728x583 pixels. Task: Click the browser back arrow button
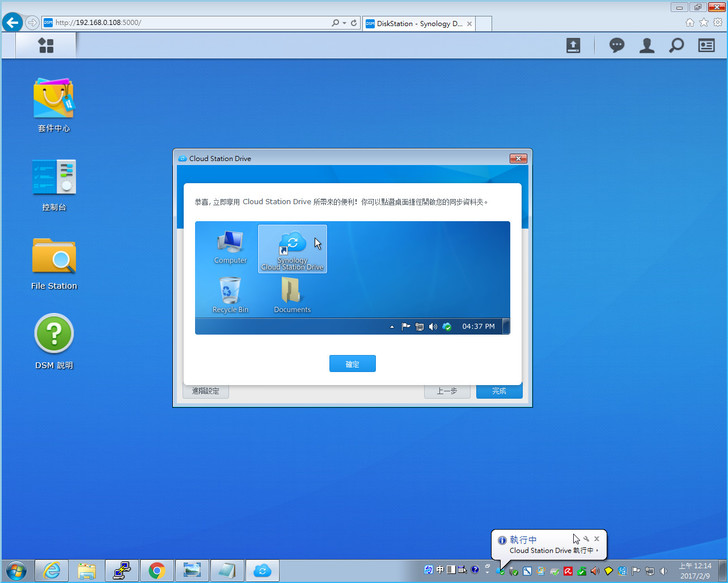point(13,22)
